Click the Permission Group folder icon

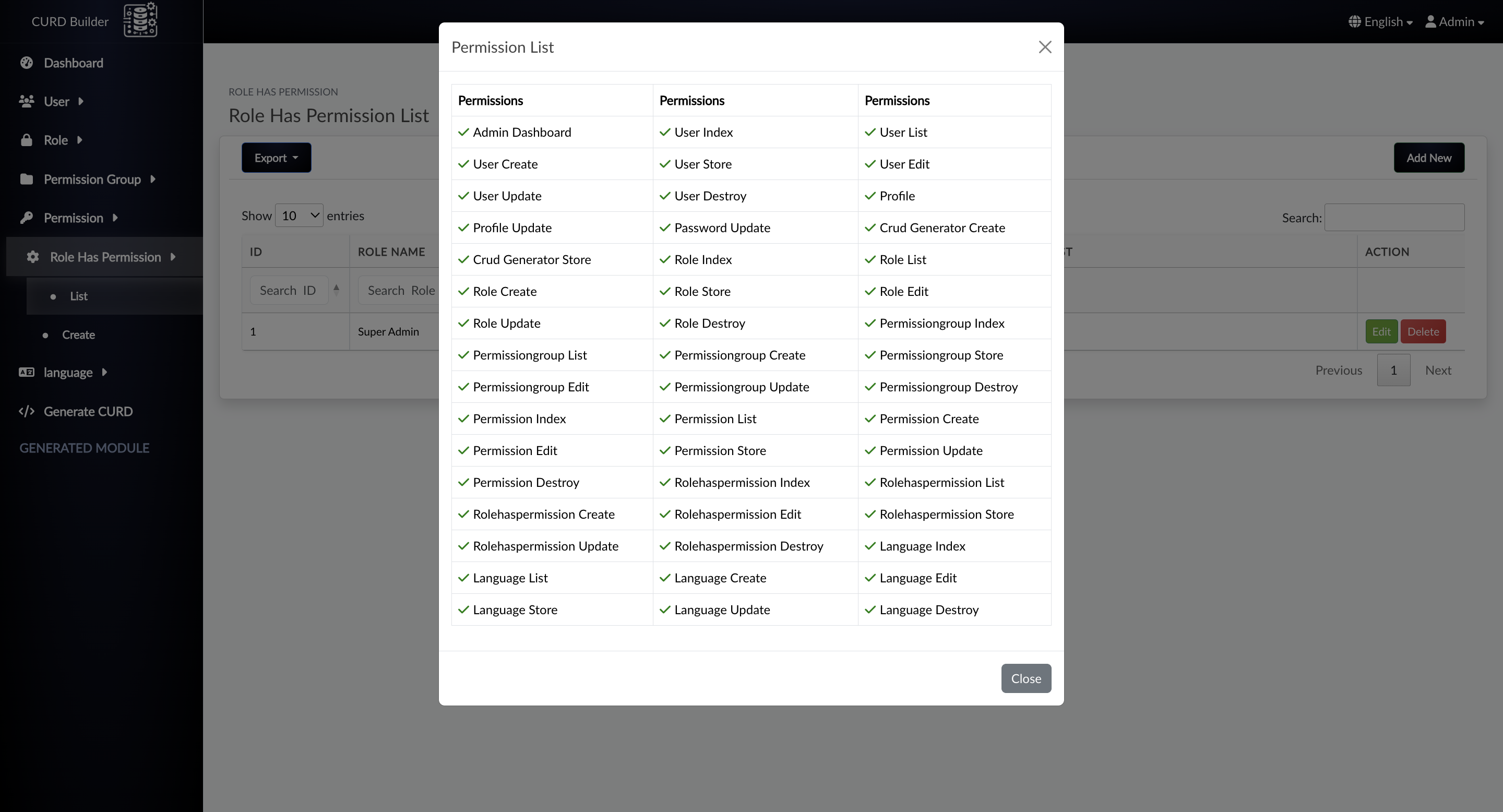[26, 179]
